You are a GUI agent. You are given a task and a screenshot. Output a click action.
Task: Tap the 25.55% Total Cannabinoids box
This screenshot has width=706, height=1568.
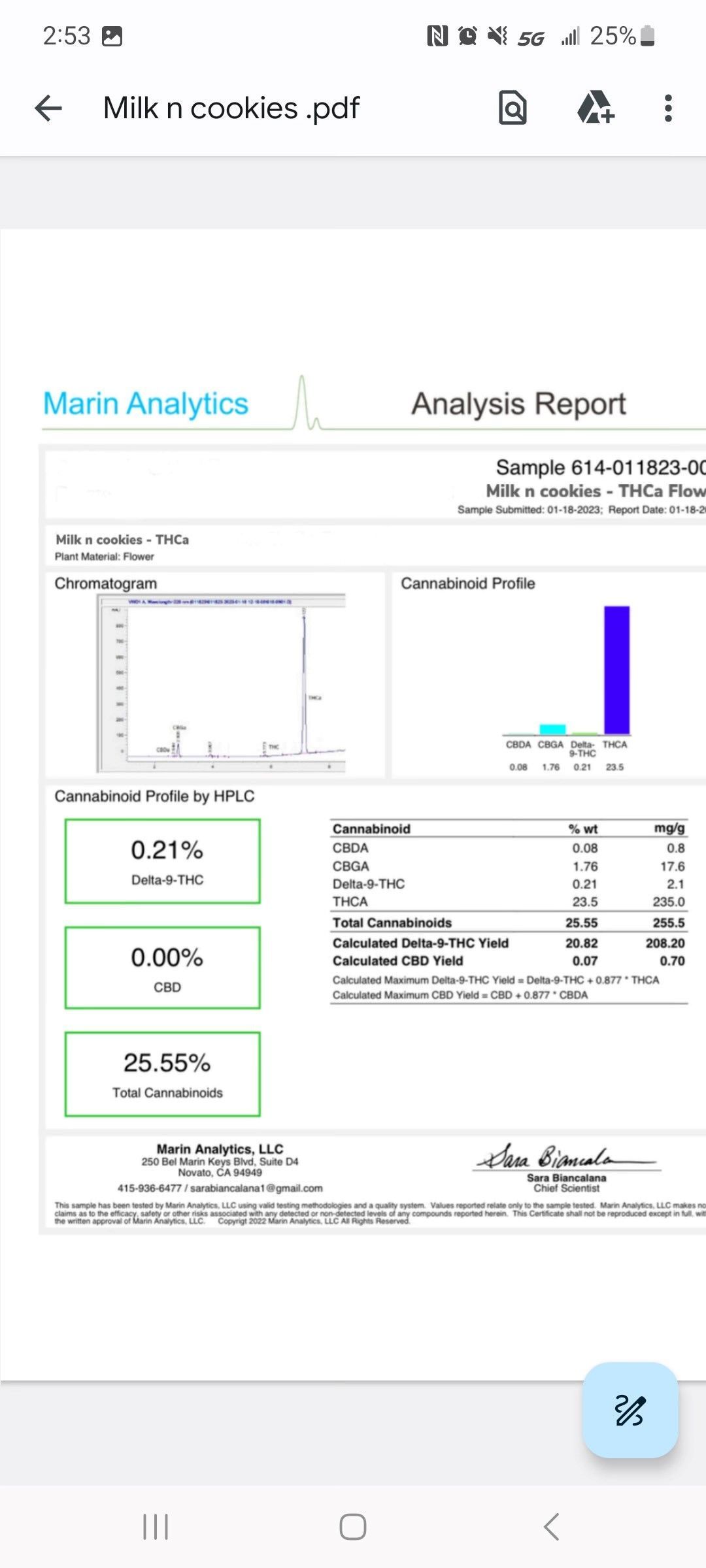click(163, 1074)
